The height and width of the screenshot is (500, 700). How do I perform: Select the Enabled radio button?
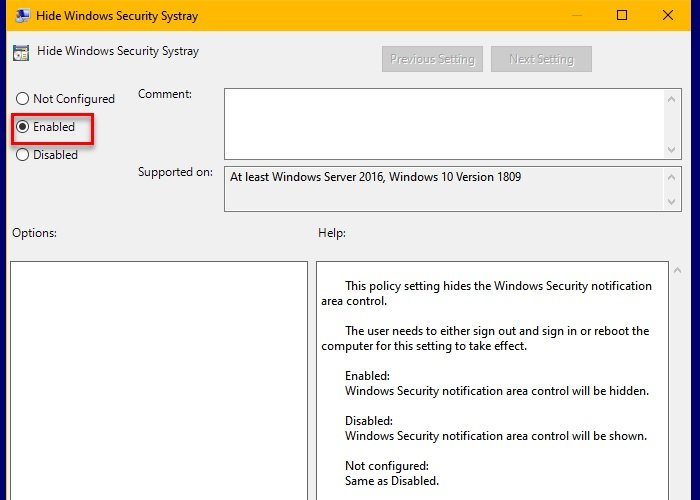point(23,127)
